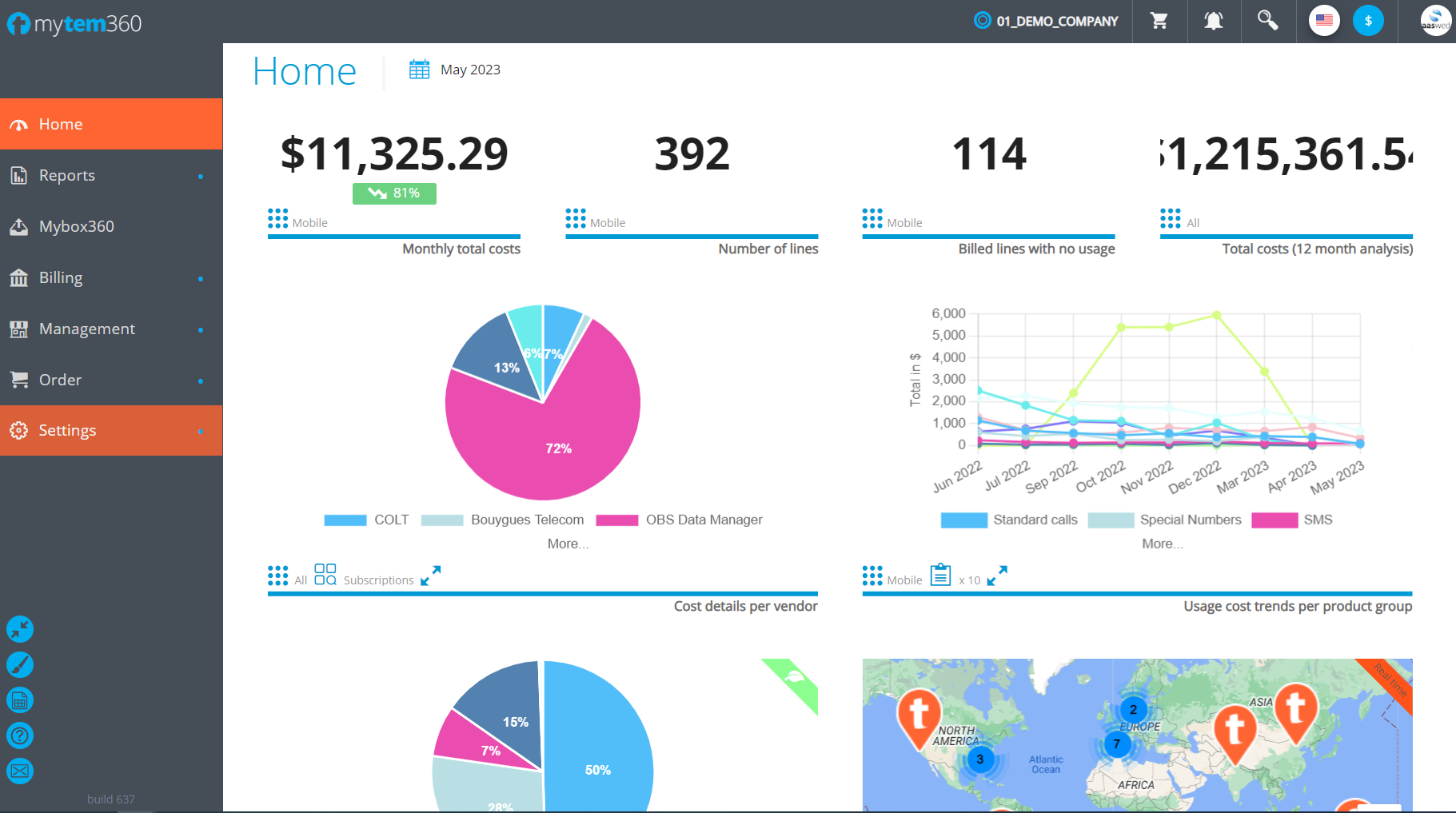This screenshot has height=813, width=1456.
Task: Click the green leaf corner ribbon
Action: tap(796, 680)
